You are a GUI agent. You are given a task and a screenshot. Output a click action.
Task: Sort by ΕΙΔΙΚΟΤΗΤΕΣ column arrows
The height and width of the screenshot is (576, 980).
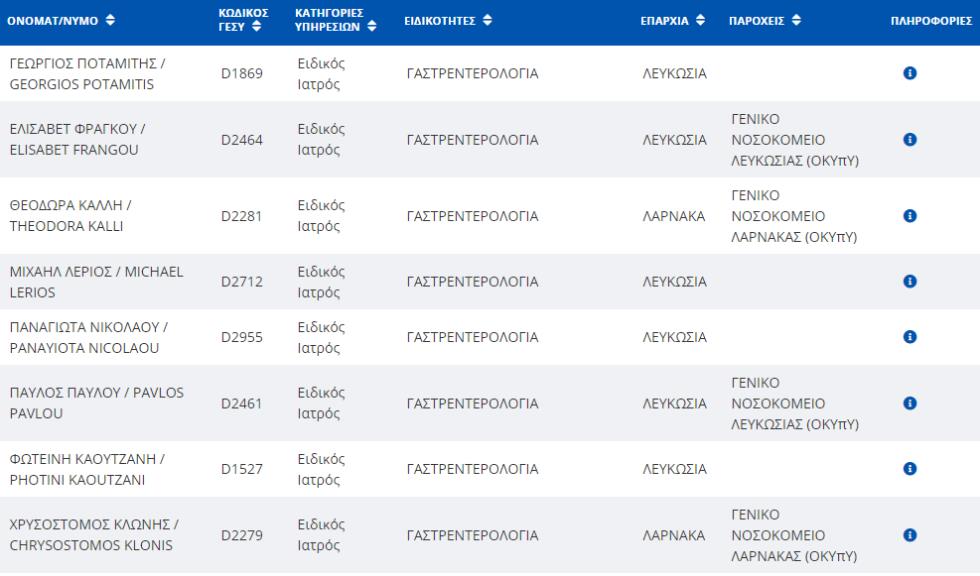click(487, 20)
